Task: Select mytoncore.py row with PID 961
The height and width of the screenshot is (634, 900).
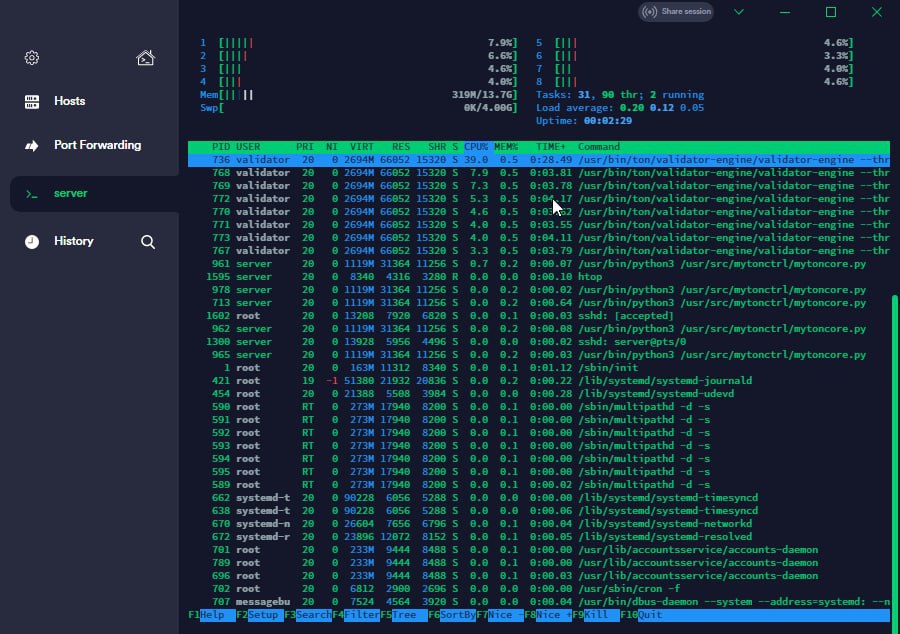Action: pyautogui.click(x=539, y=264)
